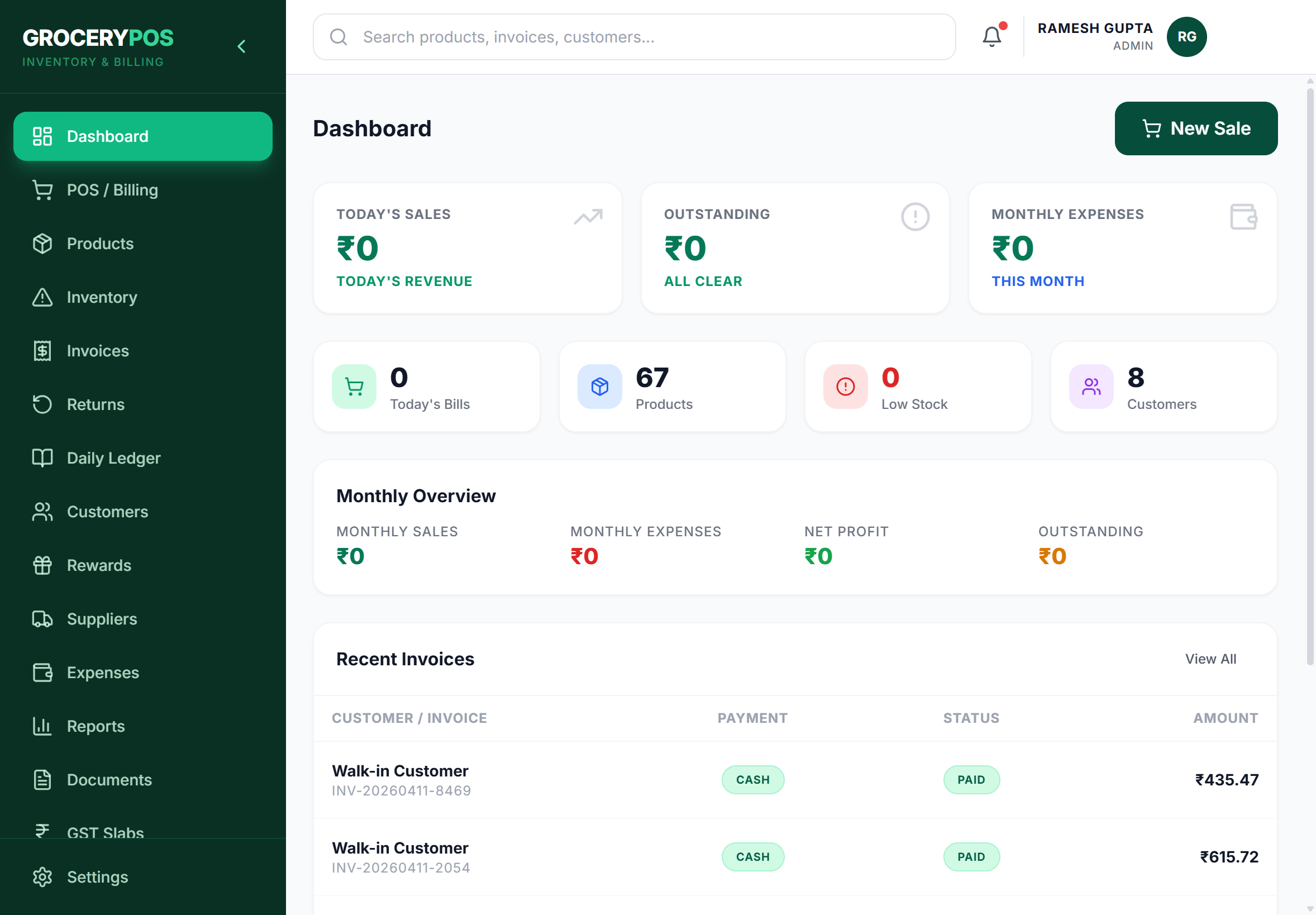The height and width of the screenshot is (915, 1316).
Task: Click the POS / Billing cart icon
Action: click(x=42, y=190)
